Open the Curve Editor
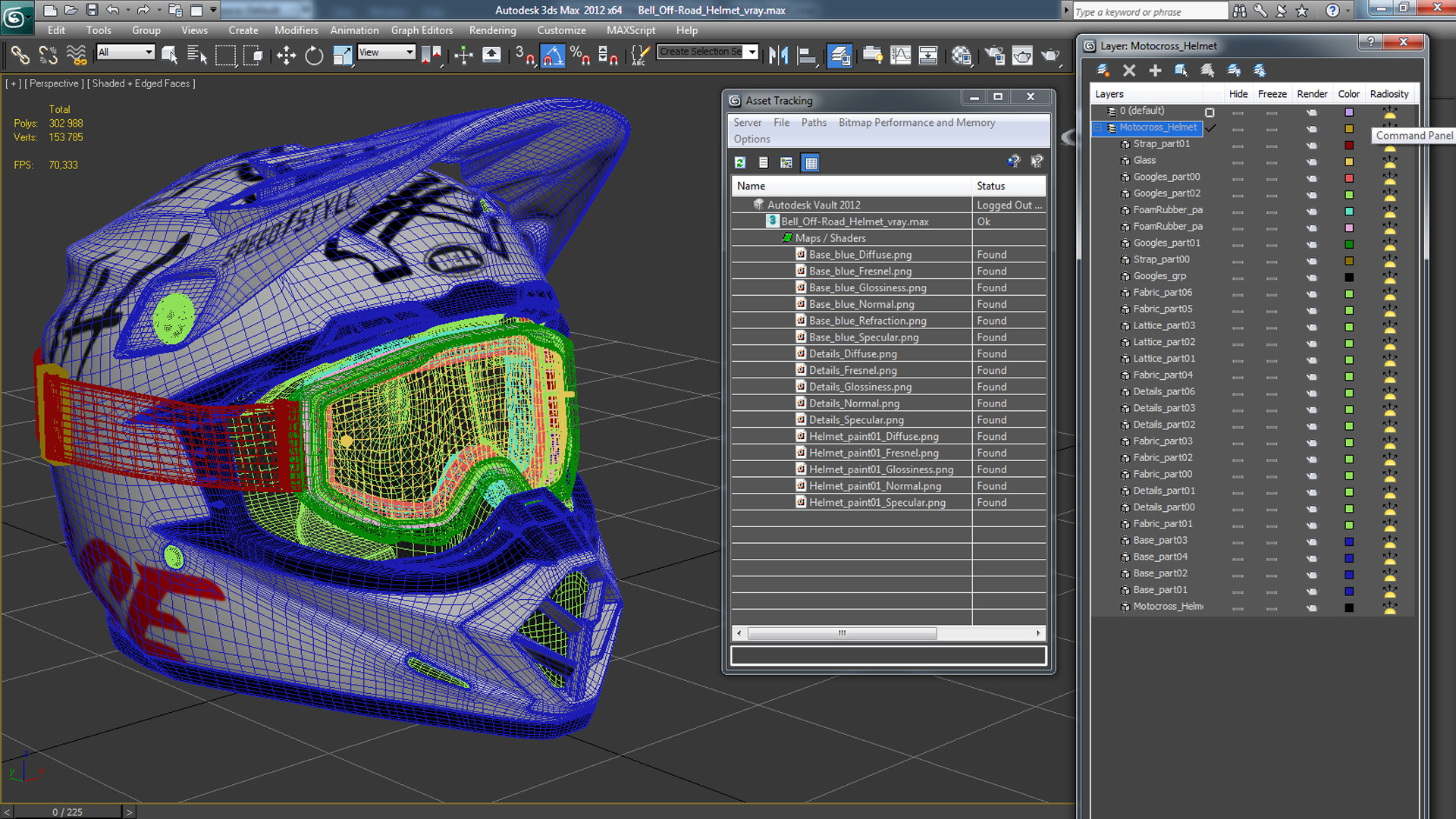Viewport: 1456px width, 819px height. (x=900, y=55)
